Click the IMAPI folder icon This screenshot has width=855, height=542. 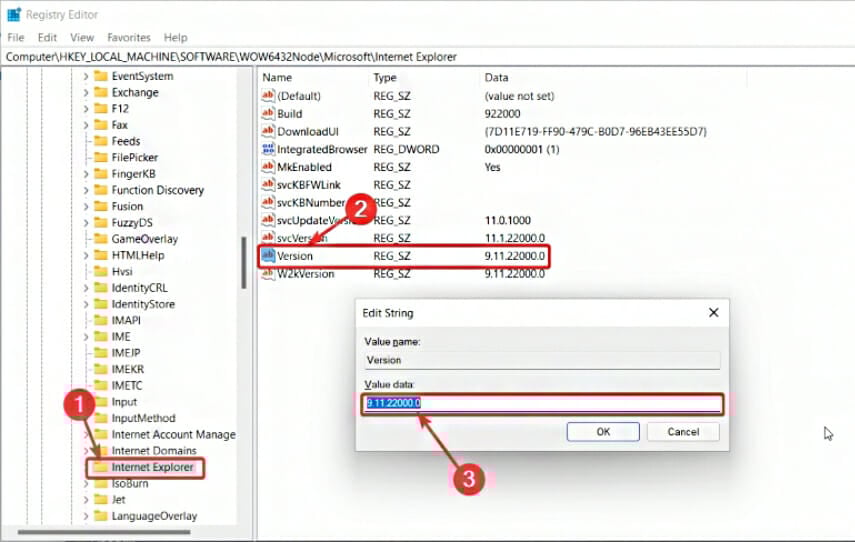click(x=101, y=320)
